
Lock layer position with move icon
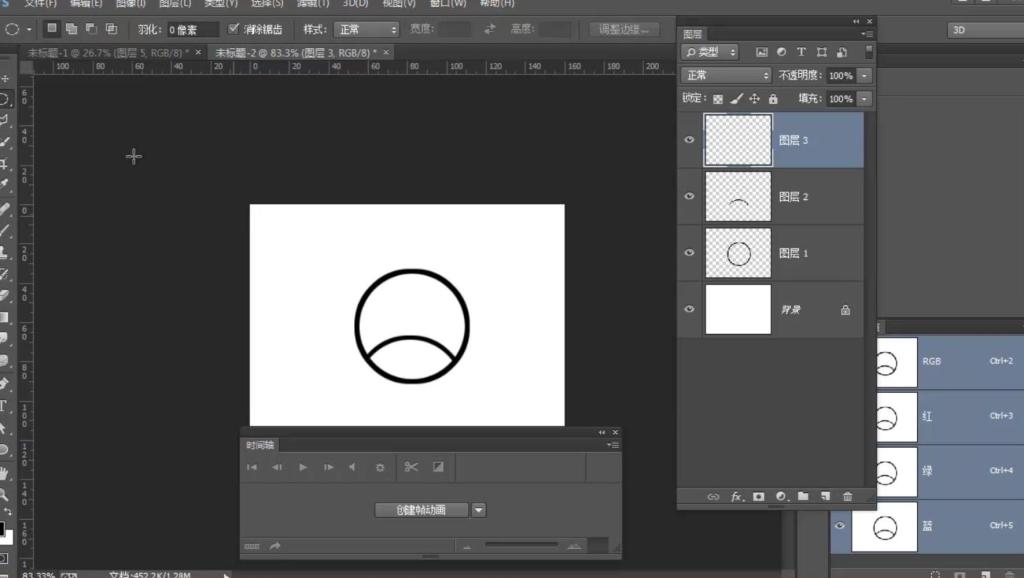click(754, 99)
